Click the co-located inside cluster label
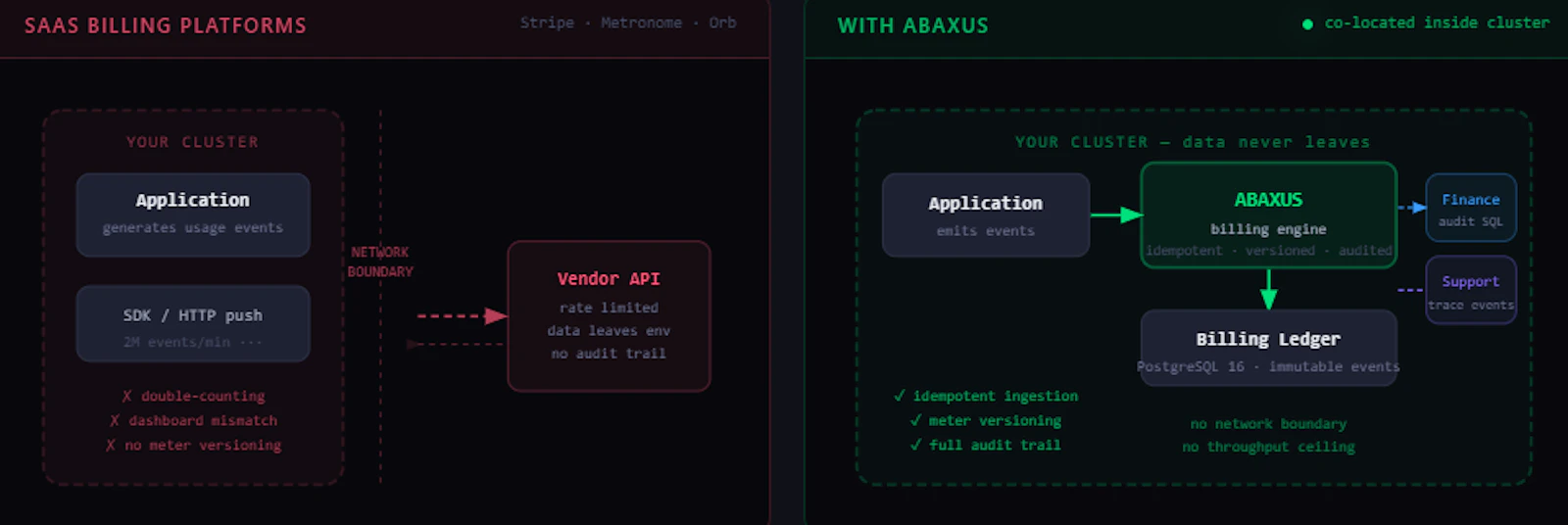Viewport: 1568px width, 525px height. 1437,23
